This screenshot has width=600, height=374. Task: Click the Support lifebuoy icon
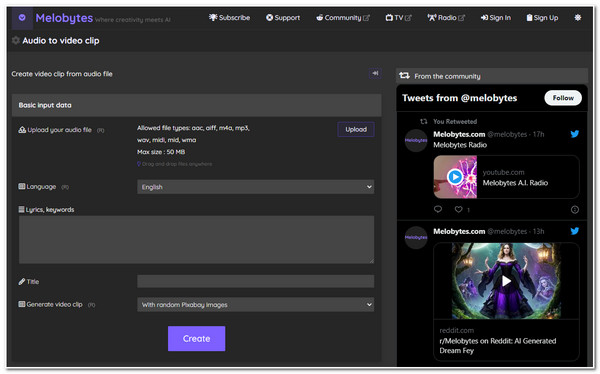(269, 18)
